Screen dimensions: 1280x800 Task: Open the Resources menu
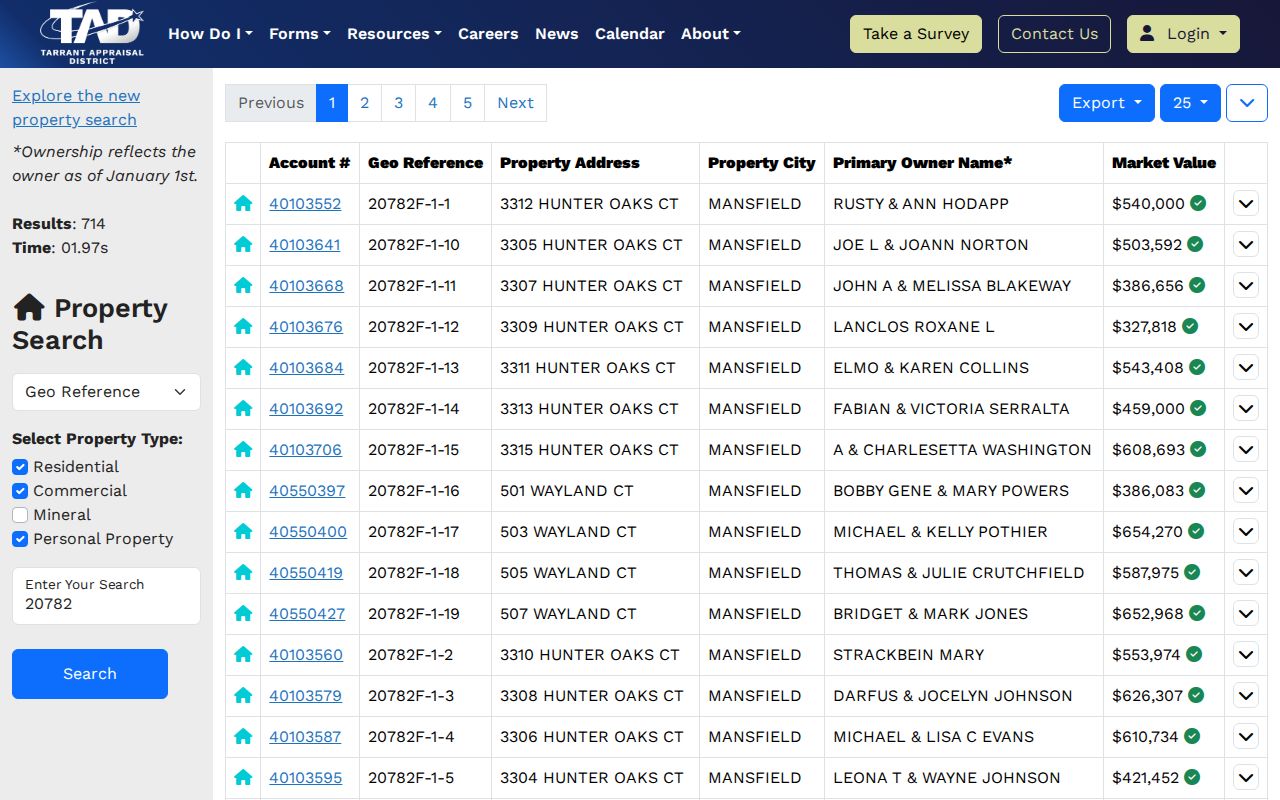point(394,34)
